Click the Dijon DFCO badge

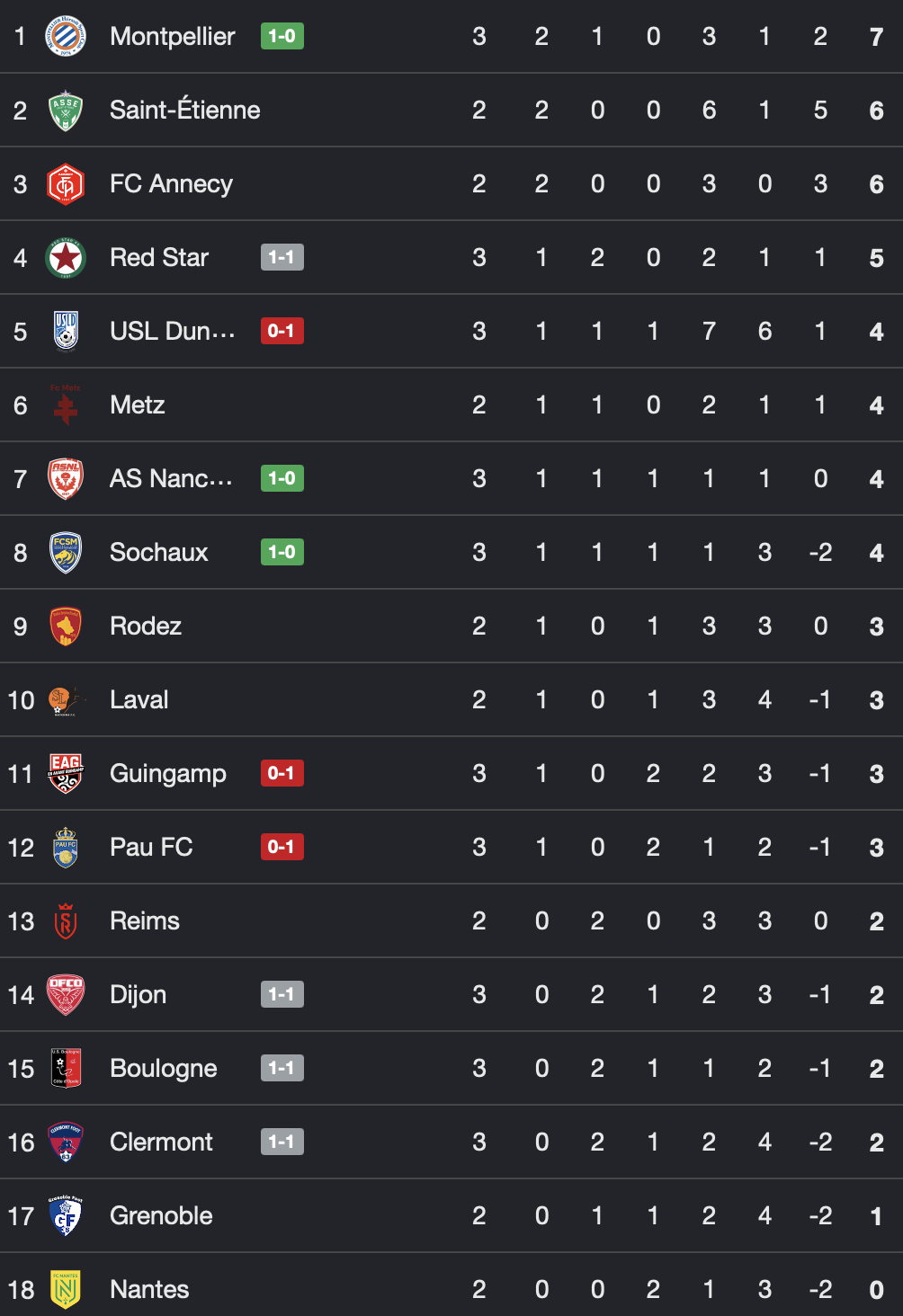[66, 995]
